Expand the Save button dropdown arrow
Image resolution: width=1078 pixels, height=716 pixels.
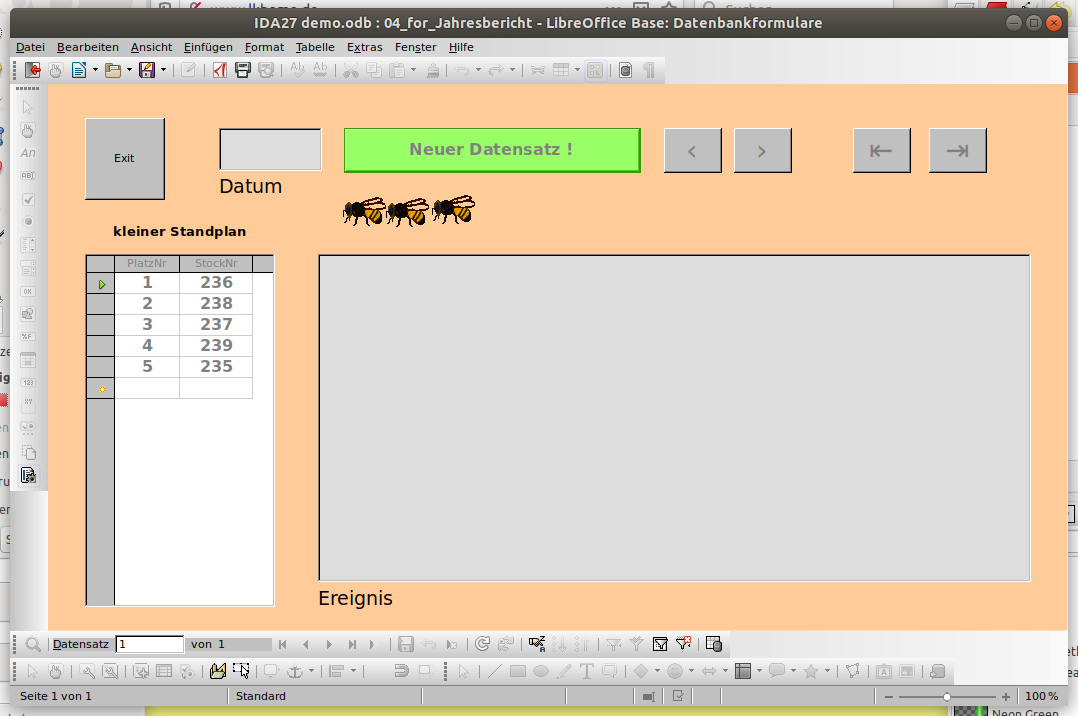pos(163,70)
